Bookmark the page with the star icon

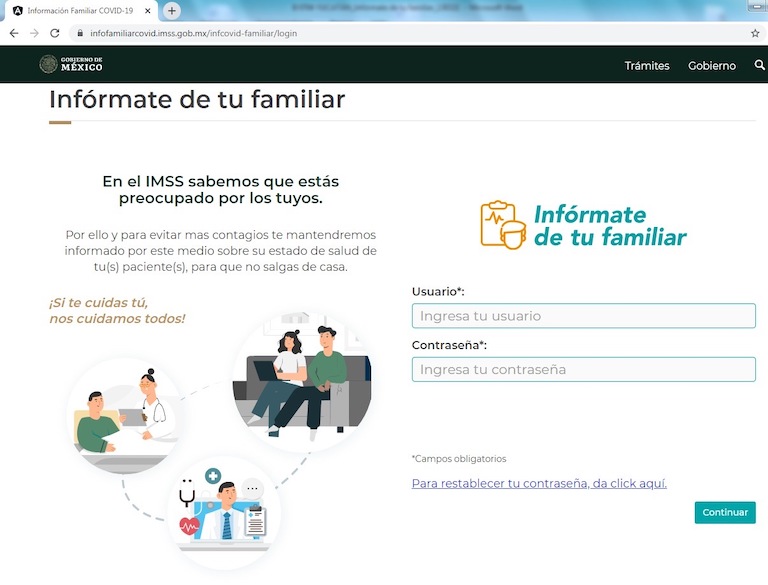point(755,33)
